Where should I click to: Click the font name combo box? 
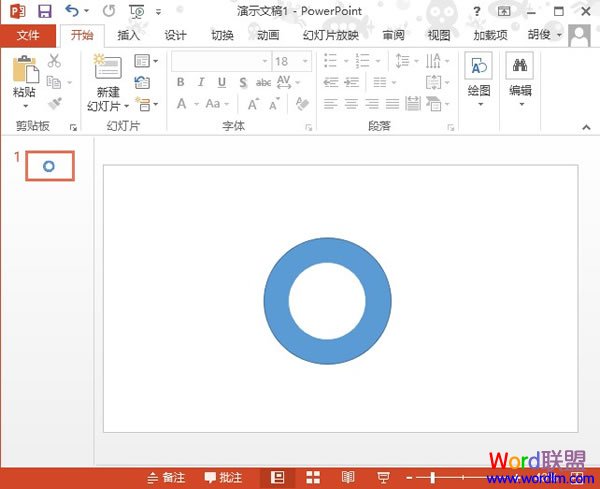click(221, 61)
